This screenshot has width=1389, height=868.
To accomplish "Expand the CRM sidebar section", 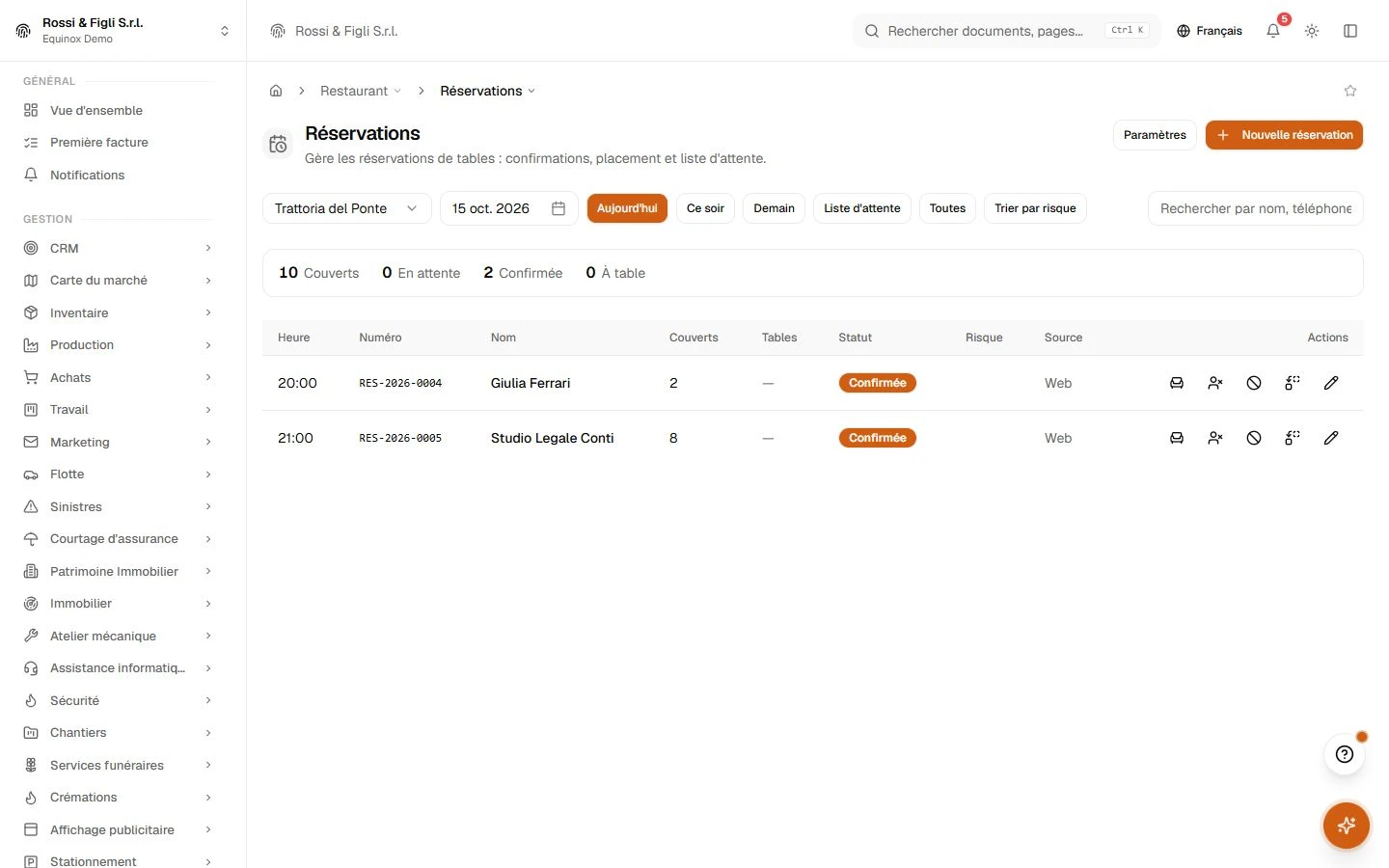I will (x=118, y=248).
